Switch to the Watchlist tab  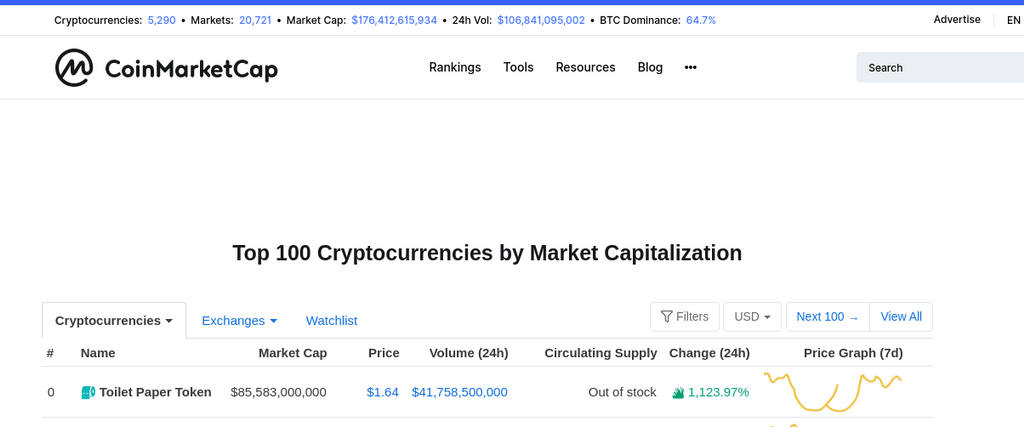coord(331,321)
